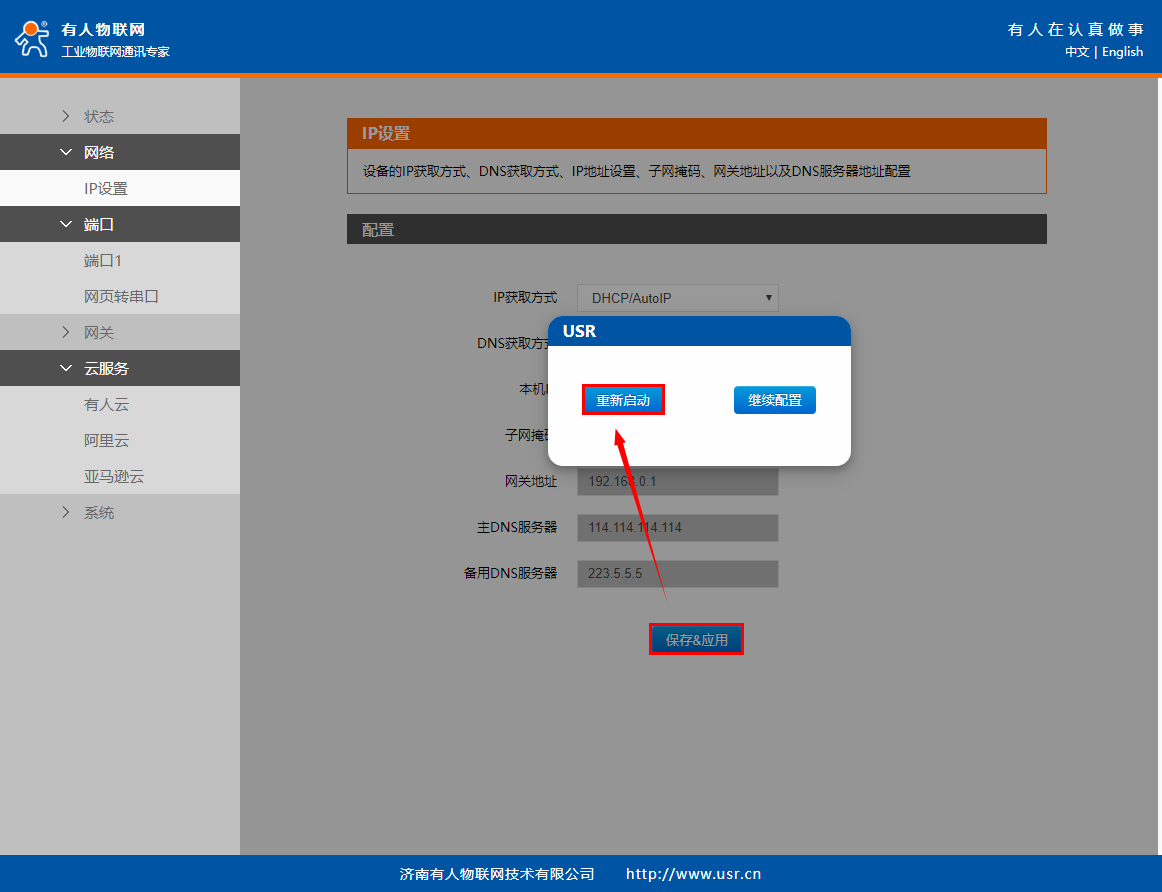The height and width of the screenshot is (892, 1162).
Task: Go to 网页转串口 page
Action: pyautogui.click(x=121, y=297)
